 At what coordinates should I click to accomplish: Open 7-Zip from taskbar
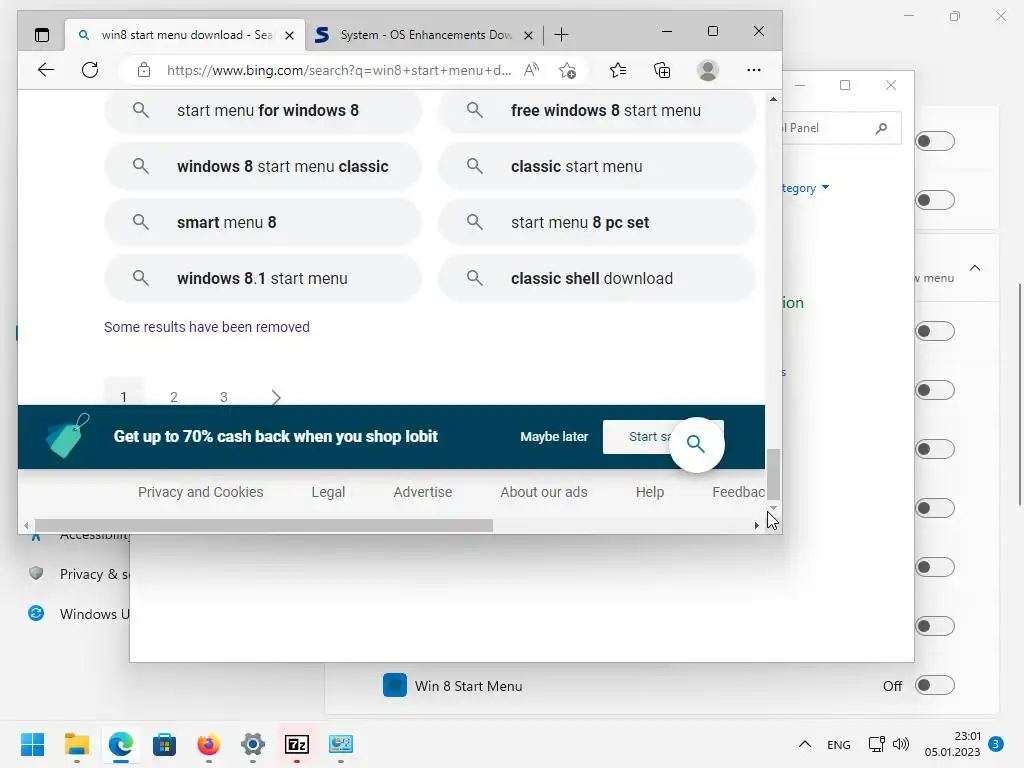297,744
